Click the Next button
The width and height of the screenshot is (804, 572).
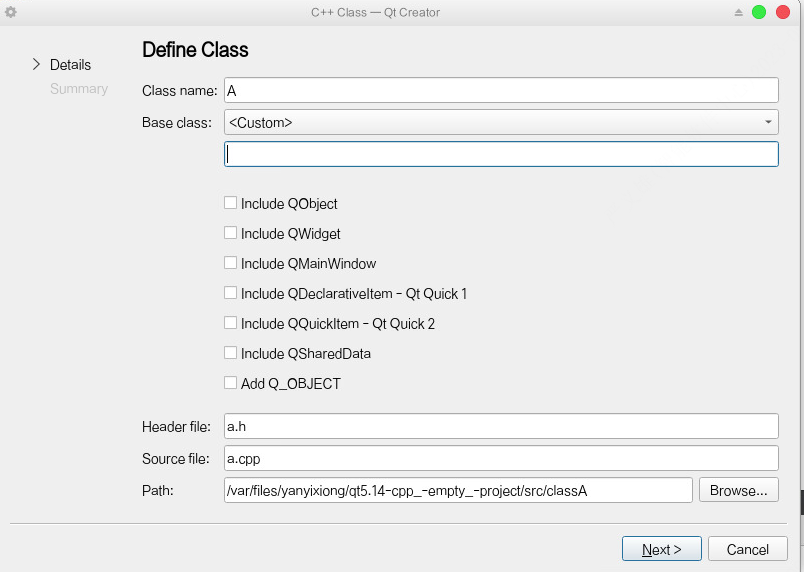tap(661, 549)
